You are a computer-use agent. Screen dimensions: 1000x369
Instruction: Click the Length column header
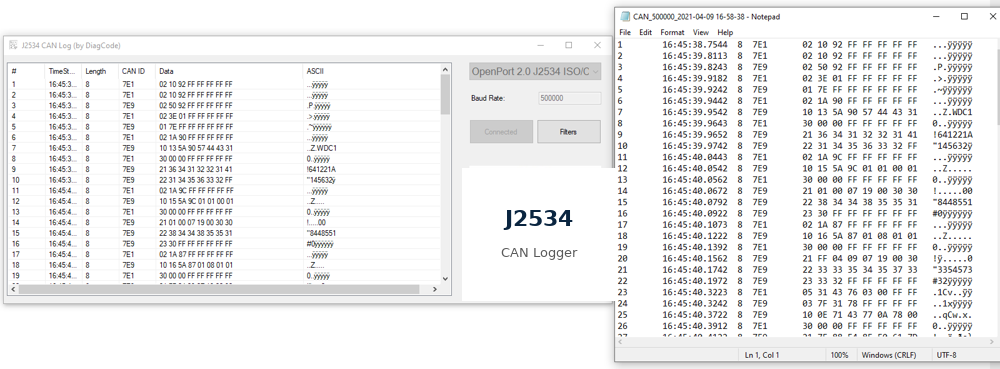(x=99, y=71)
